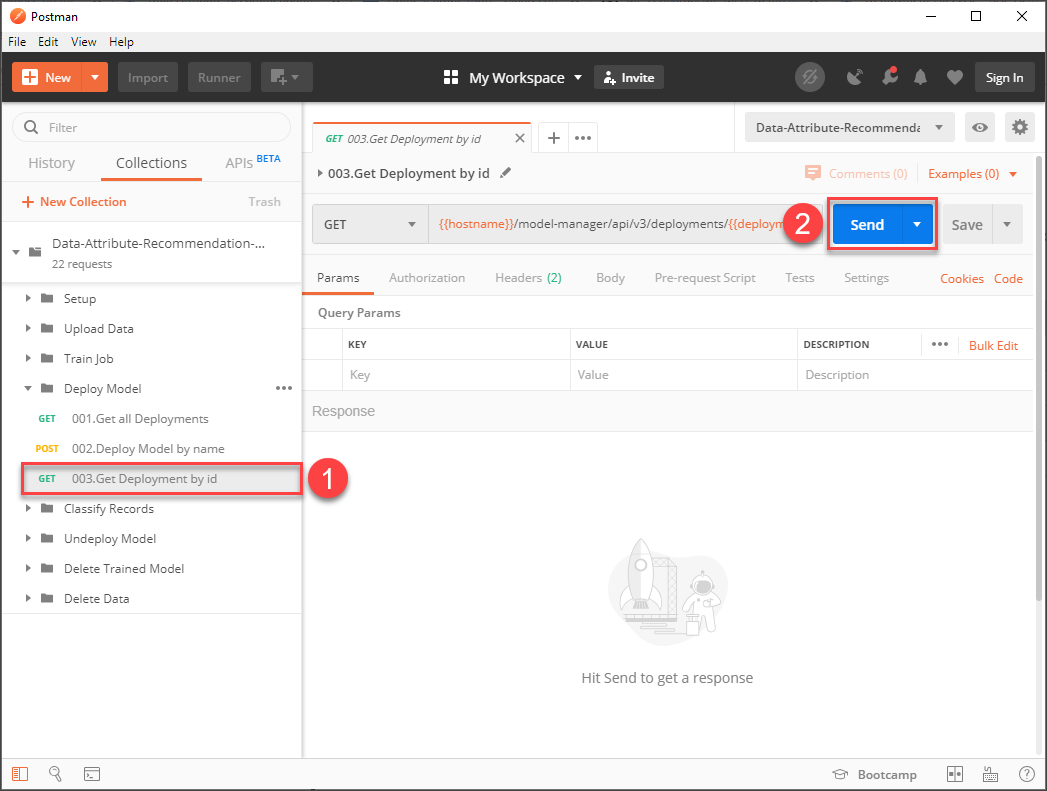Screen dimensions: 1047x791
Task: Open the new window dropdown icon
Action: pyautogui.click(x=286, y=77)
